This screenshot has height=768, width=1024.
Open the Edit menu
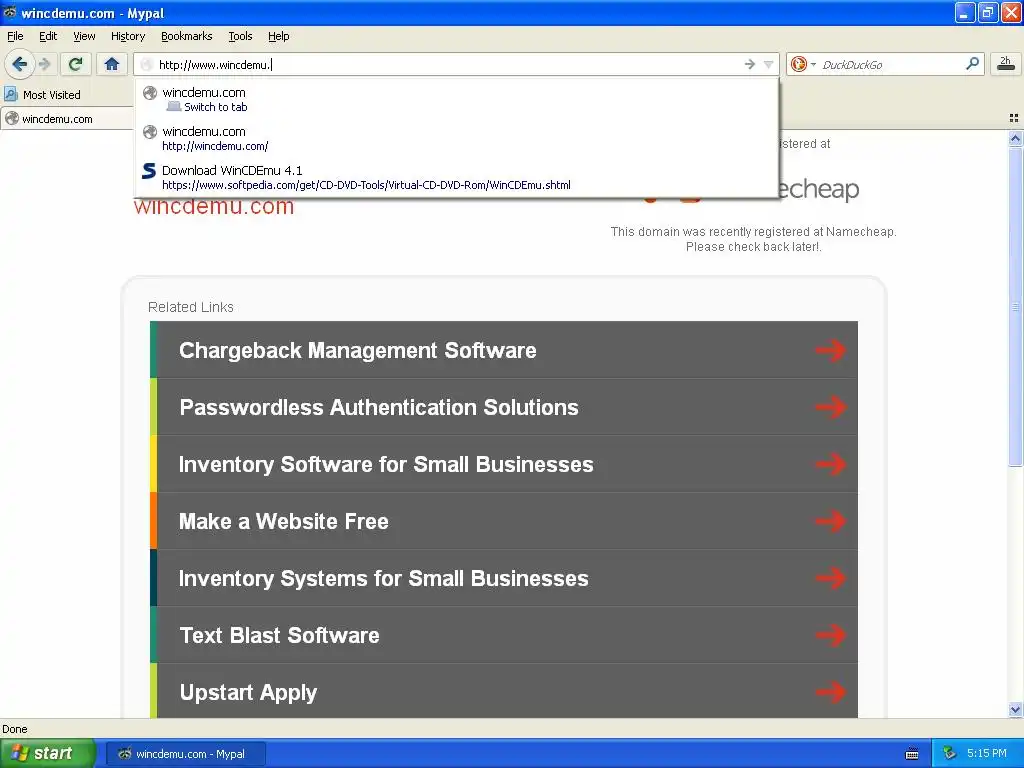(48, 36)
